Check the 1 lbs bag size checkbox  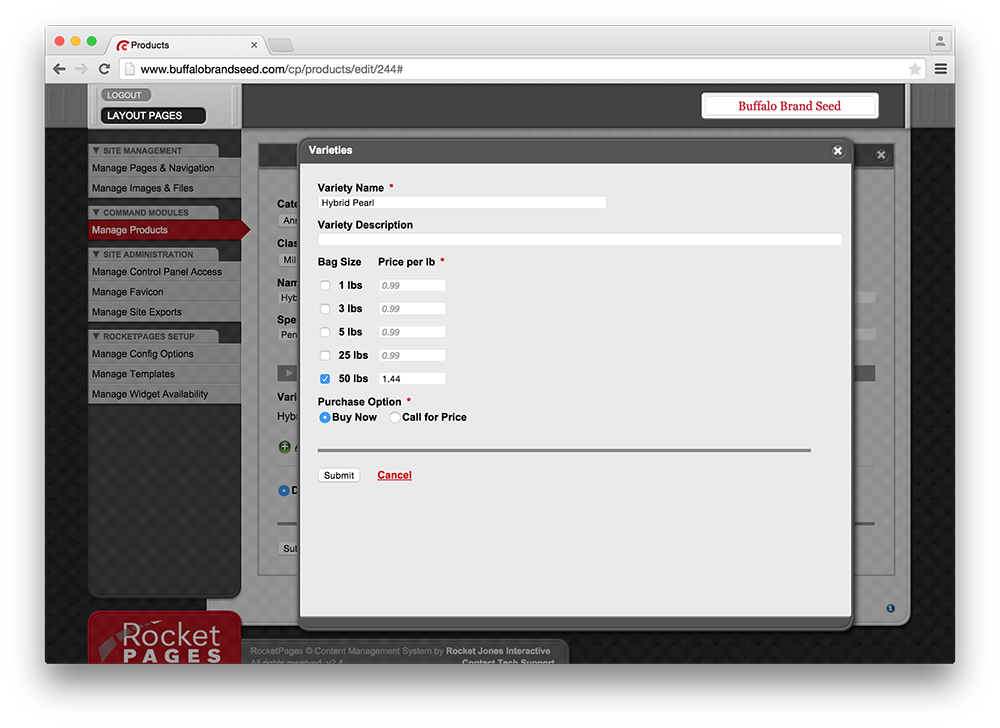(325, 286)
